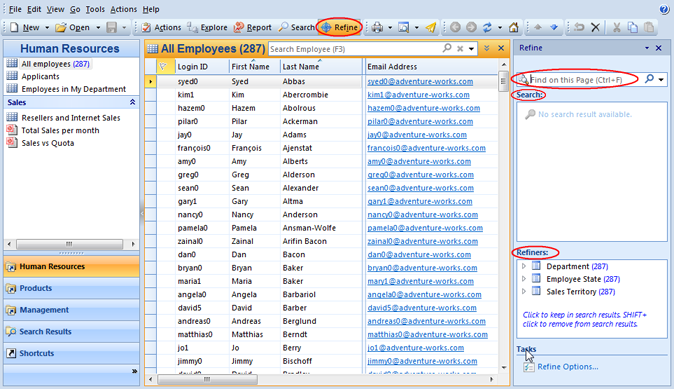The image size is (674, 389).
Task: Open the Edit menu
Action: (34, 9)
